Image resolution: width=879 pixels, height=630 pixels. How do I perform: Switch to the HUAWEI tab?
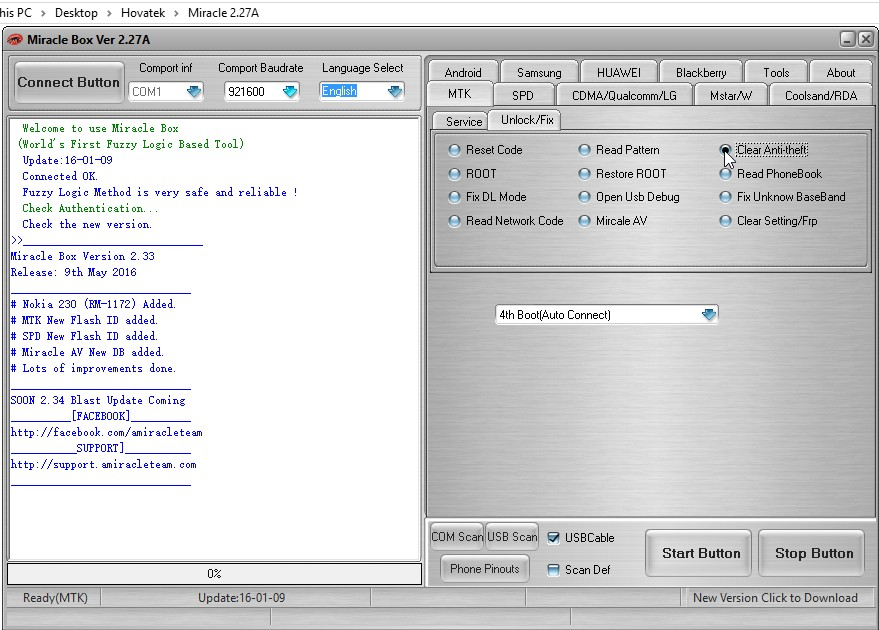618,72
